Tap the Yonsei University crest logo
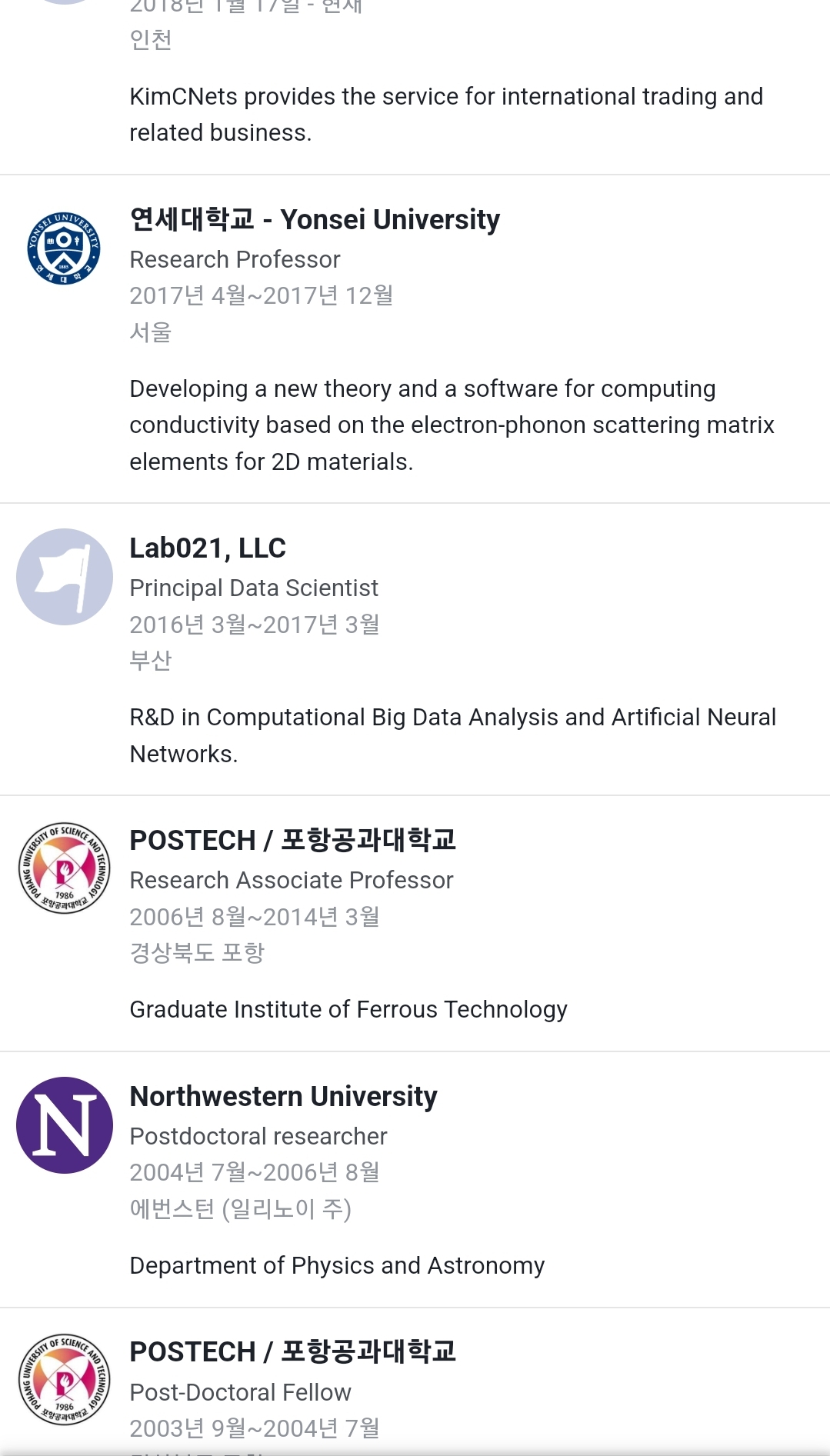This screenshot has height=1456, width=830. tap(64, 248)
